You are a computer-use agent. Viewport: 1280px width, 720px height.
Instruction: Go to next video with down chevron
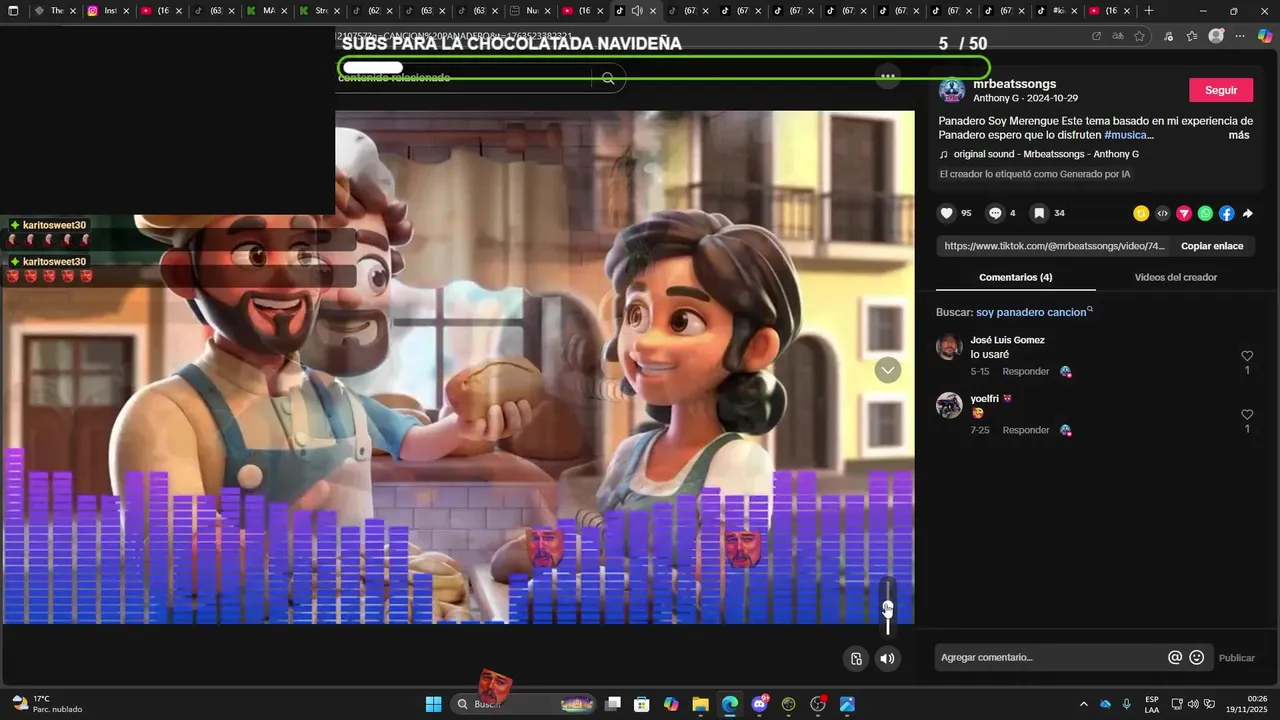point(888,370)
